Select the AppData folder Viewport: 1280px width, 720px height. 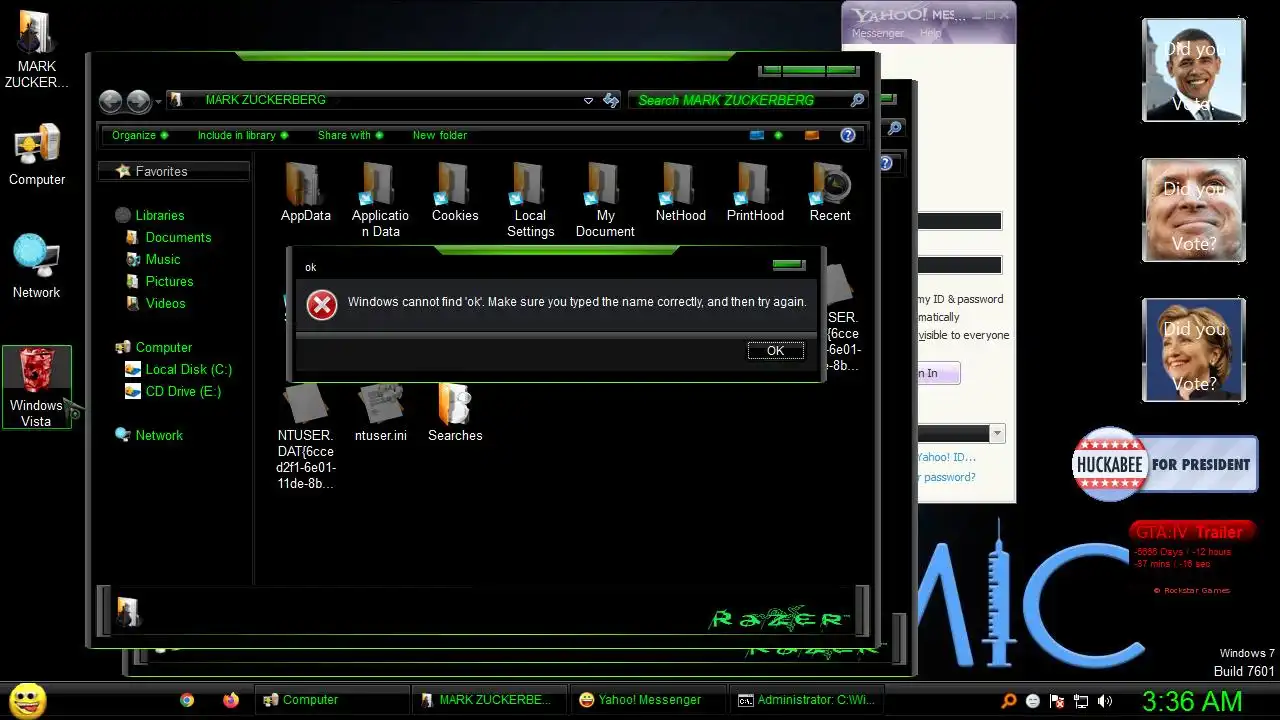(x=305, y=193)
